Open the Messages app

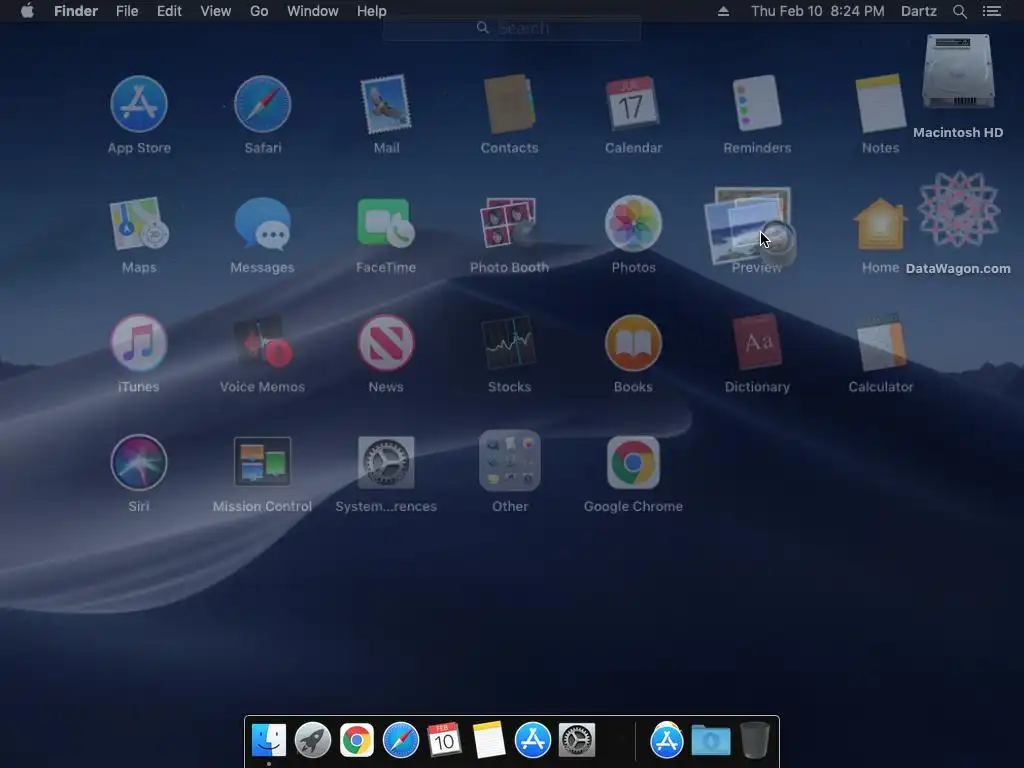click(x=263, y=224)
